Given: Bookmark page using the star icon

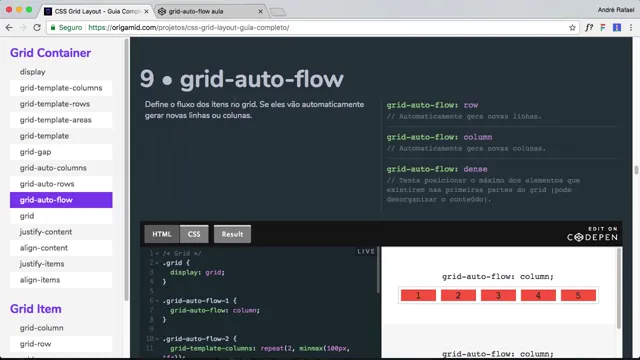Looking at the screenshot, I should pyautogui.click(x=572, y=28).
